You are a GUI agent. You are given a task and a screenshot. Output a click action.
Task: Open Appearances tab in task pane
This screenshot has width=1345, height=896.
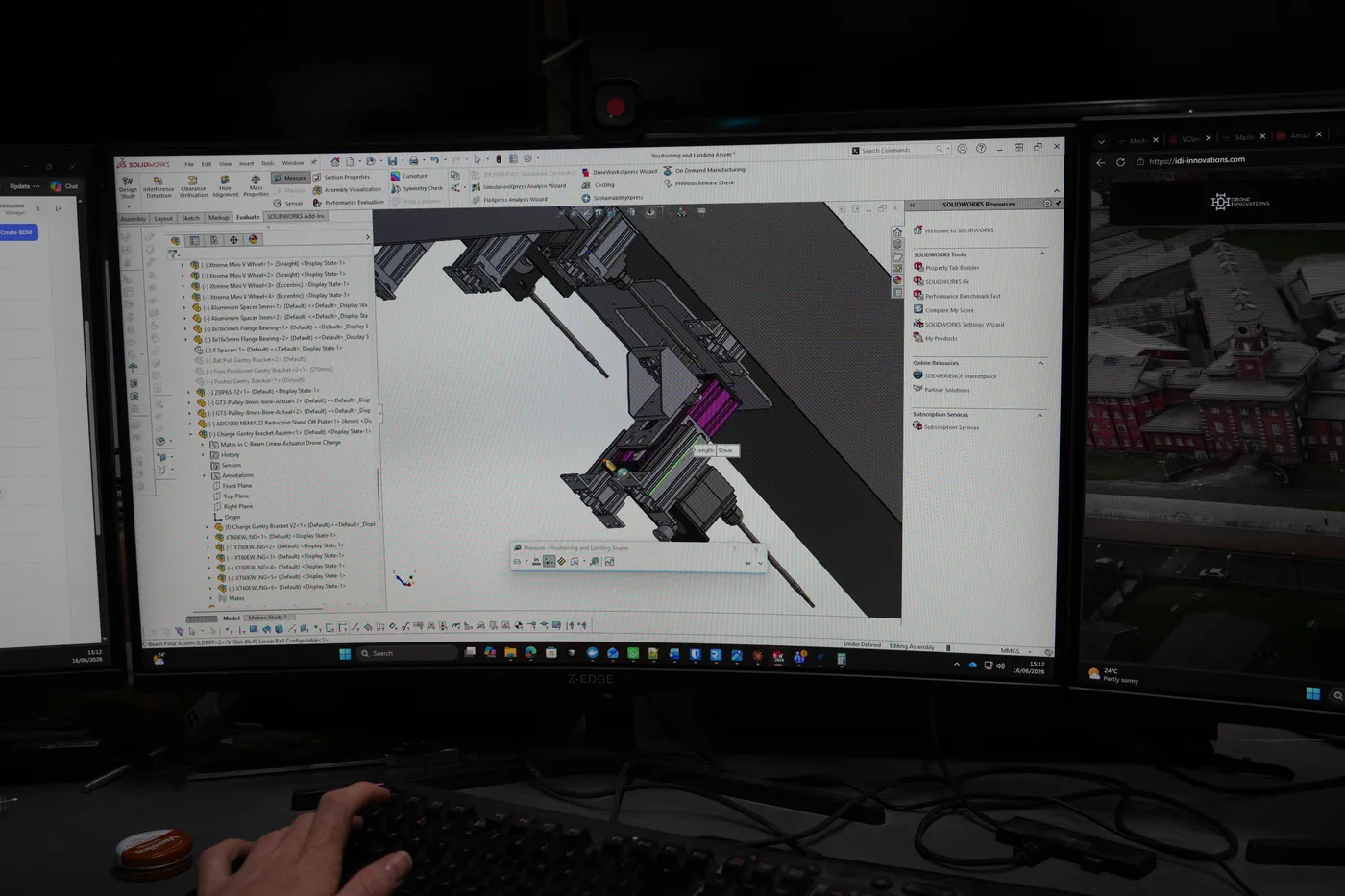pyautogui.click(x=897, y=280)
